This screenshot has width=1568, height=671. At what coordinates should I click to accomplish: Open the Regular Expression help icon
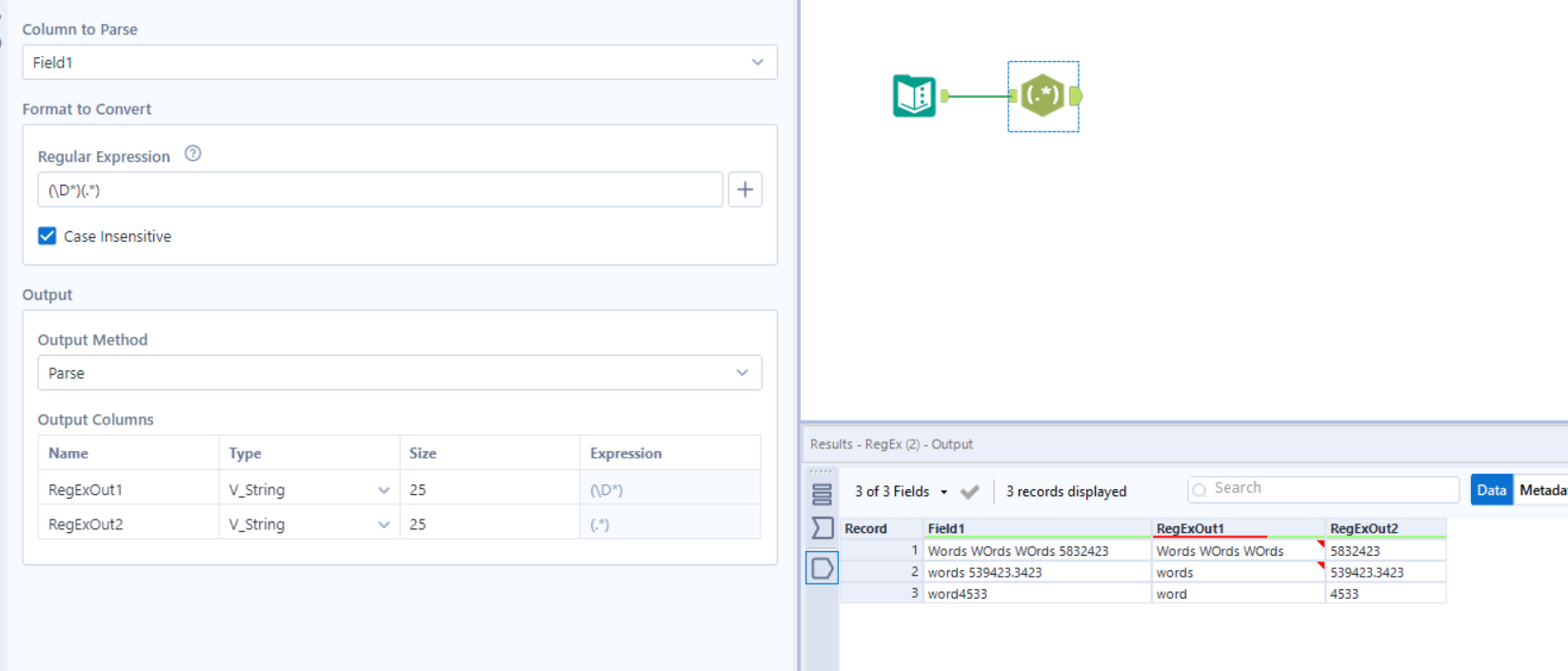(192, 154)
